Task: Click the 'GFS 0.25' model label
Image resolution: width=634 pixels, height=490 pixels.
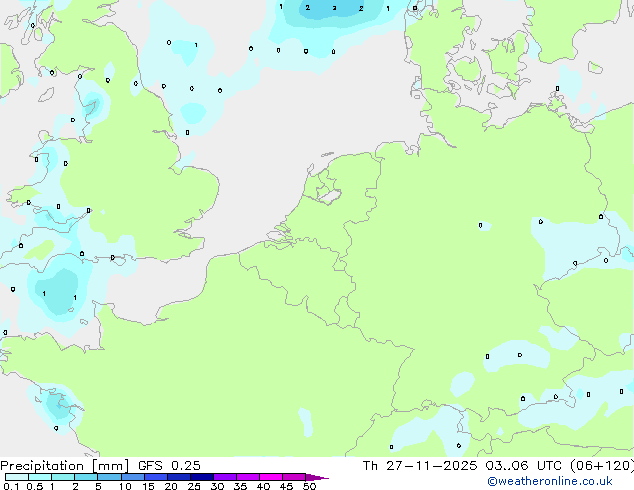Action: coord(169,466)
